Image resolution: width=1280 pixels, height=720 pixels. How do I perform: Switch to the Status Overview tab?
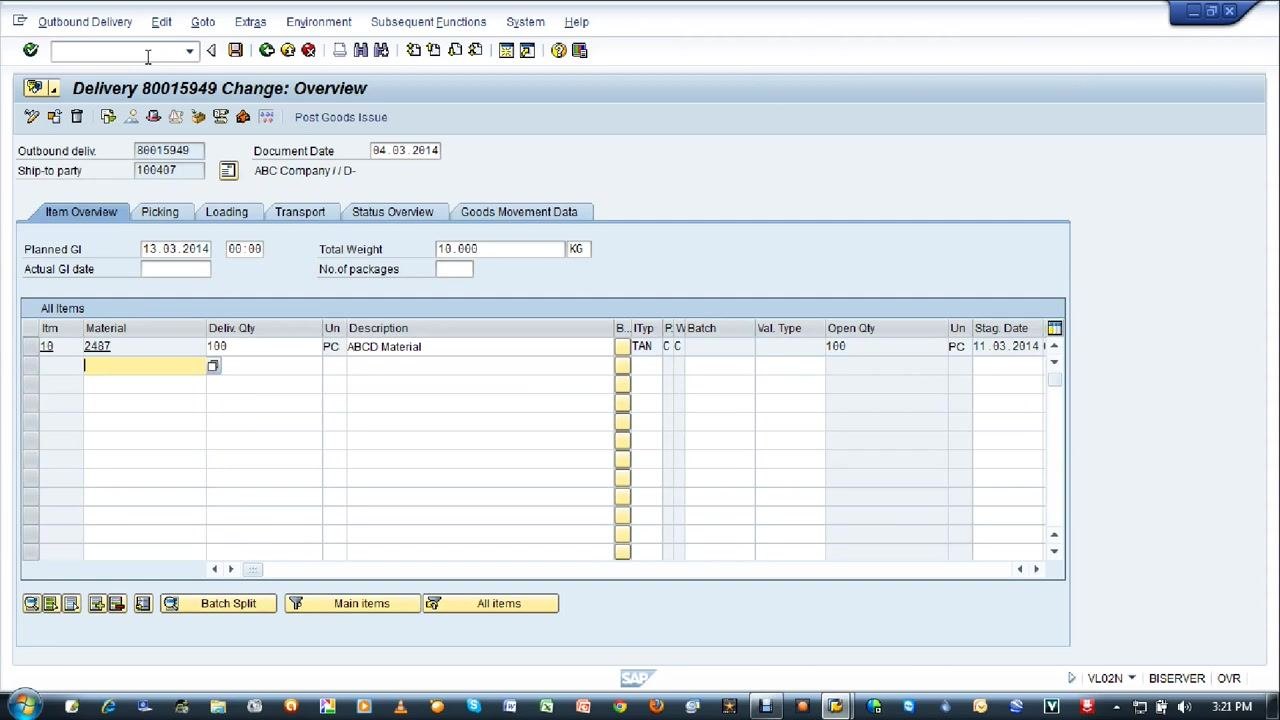click(x=392, y=212)
